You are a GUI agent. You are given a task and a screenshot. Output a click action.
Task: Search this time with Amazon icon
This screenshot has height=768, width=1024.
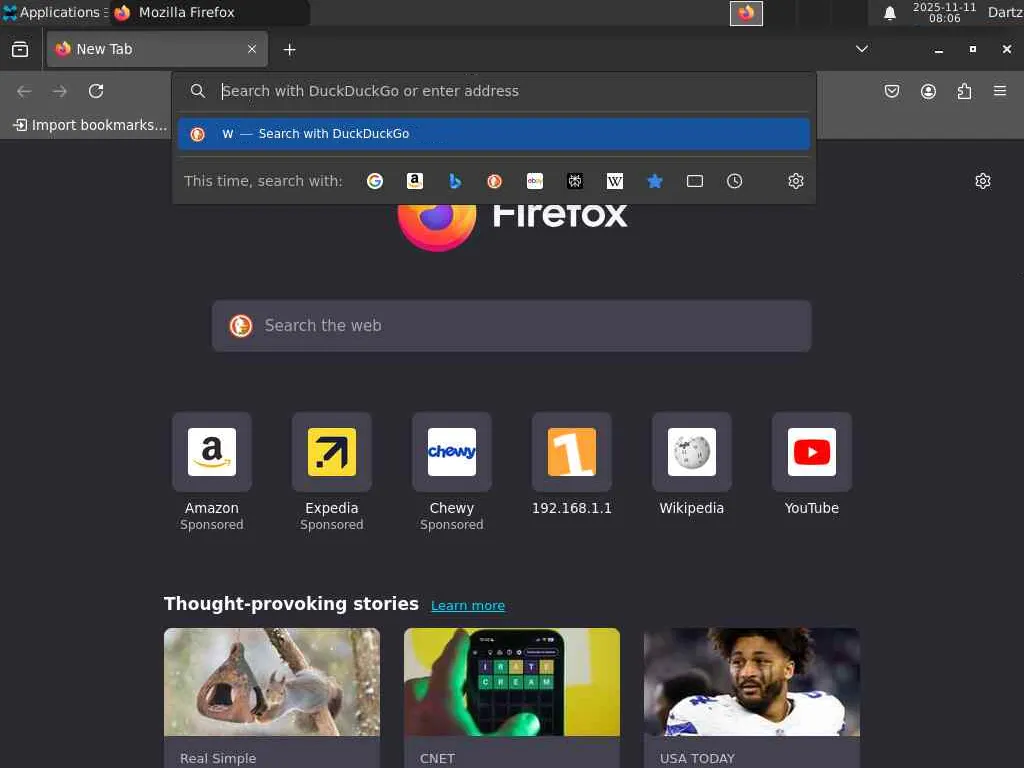(415, 181)
